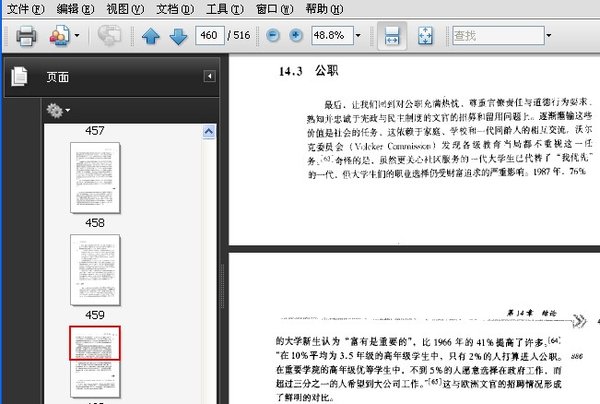Click the zoom percentage field 48.8%
This screenshot has width=600, height=404.
coord(332,36)
